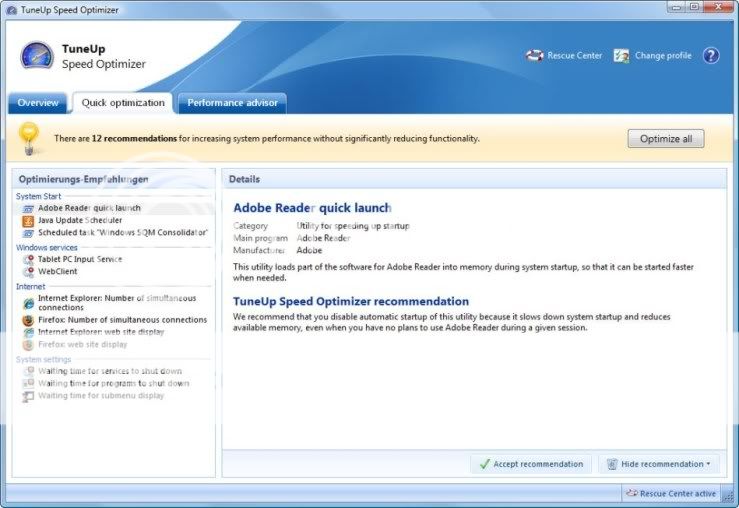Click the Windows services group header
739x508 pixels.
[x=47, y=247]
